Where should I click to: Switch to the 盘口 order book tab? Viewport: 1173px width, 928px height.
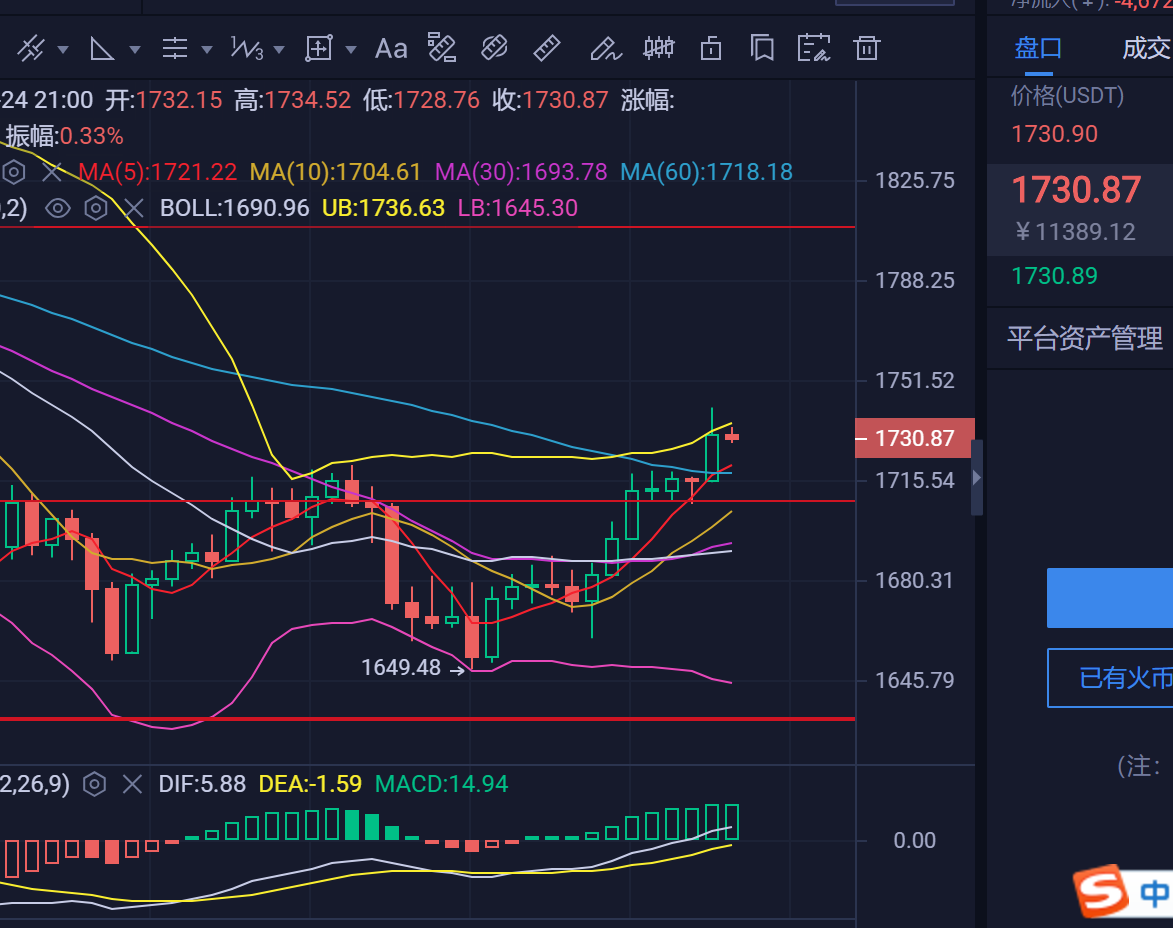(x=1038, y=48)
